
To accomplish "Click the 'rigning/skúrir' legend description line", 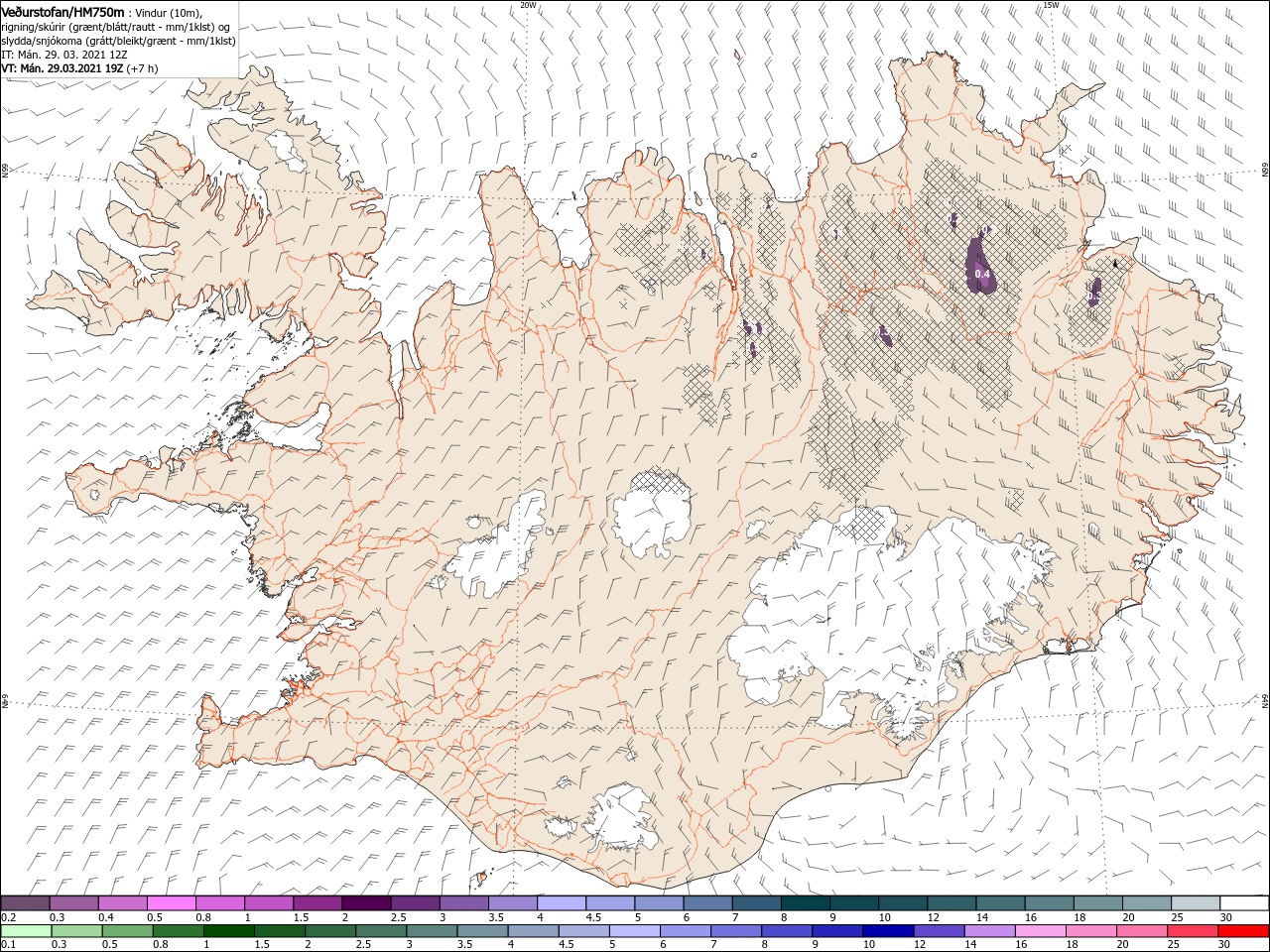I will point(115,26).
